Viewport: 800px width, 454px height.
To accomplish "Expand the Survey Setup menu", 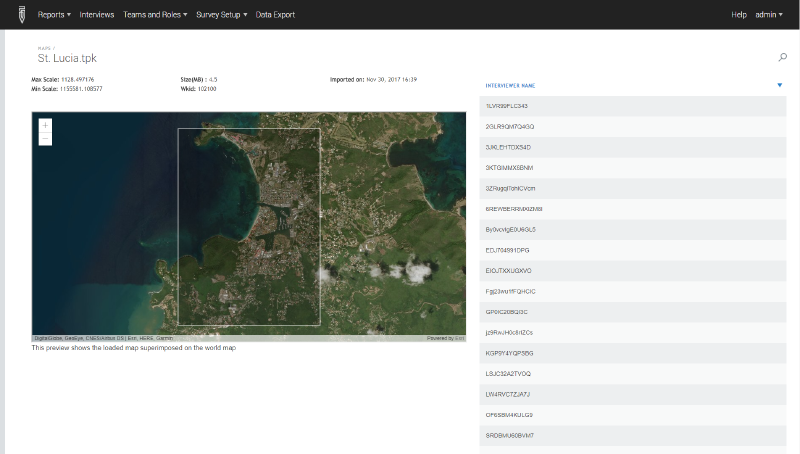I will [221, 15].
